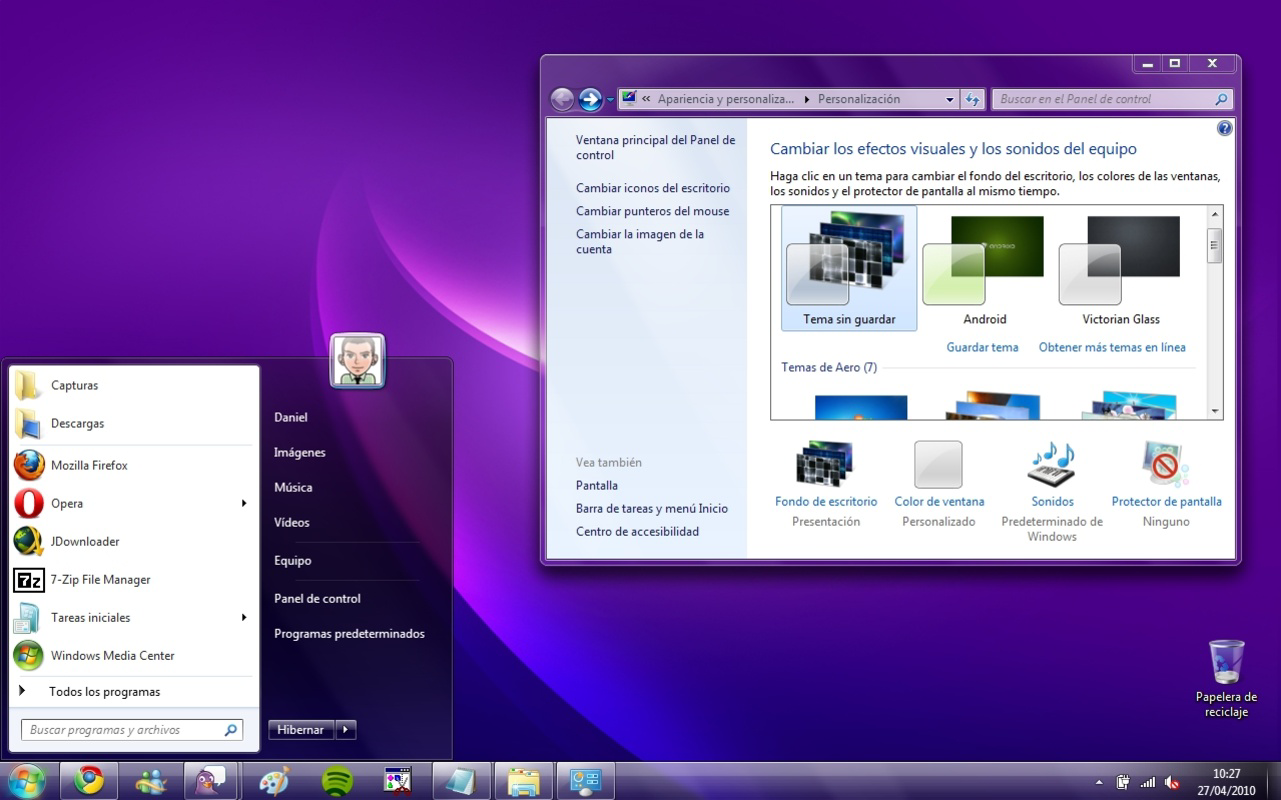Click the theme list scrollbar up arrow
This screenshot has width=1281, height=800.
1215,214
